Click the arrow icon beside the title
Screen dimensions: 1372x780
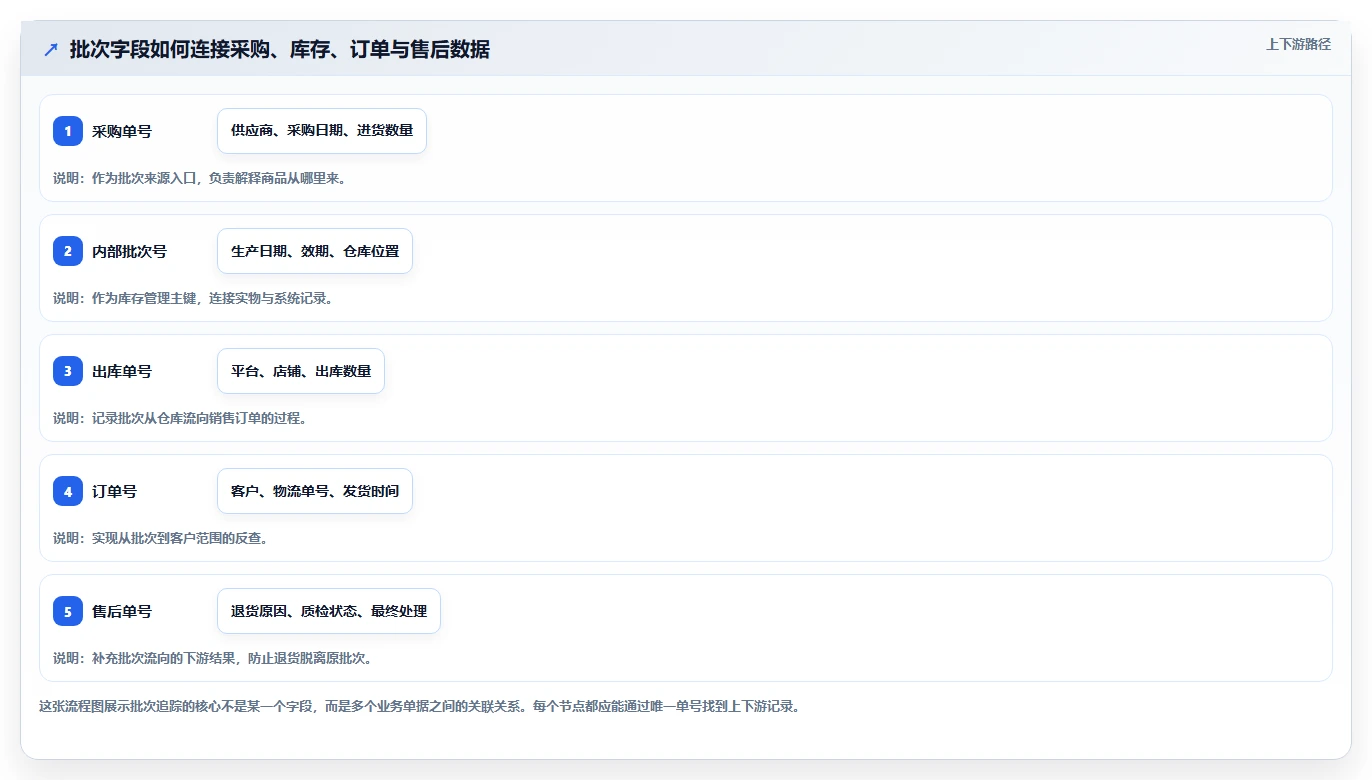coord(51,50)
